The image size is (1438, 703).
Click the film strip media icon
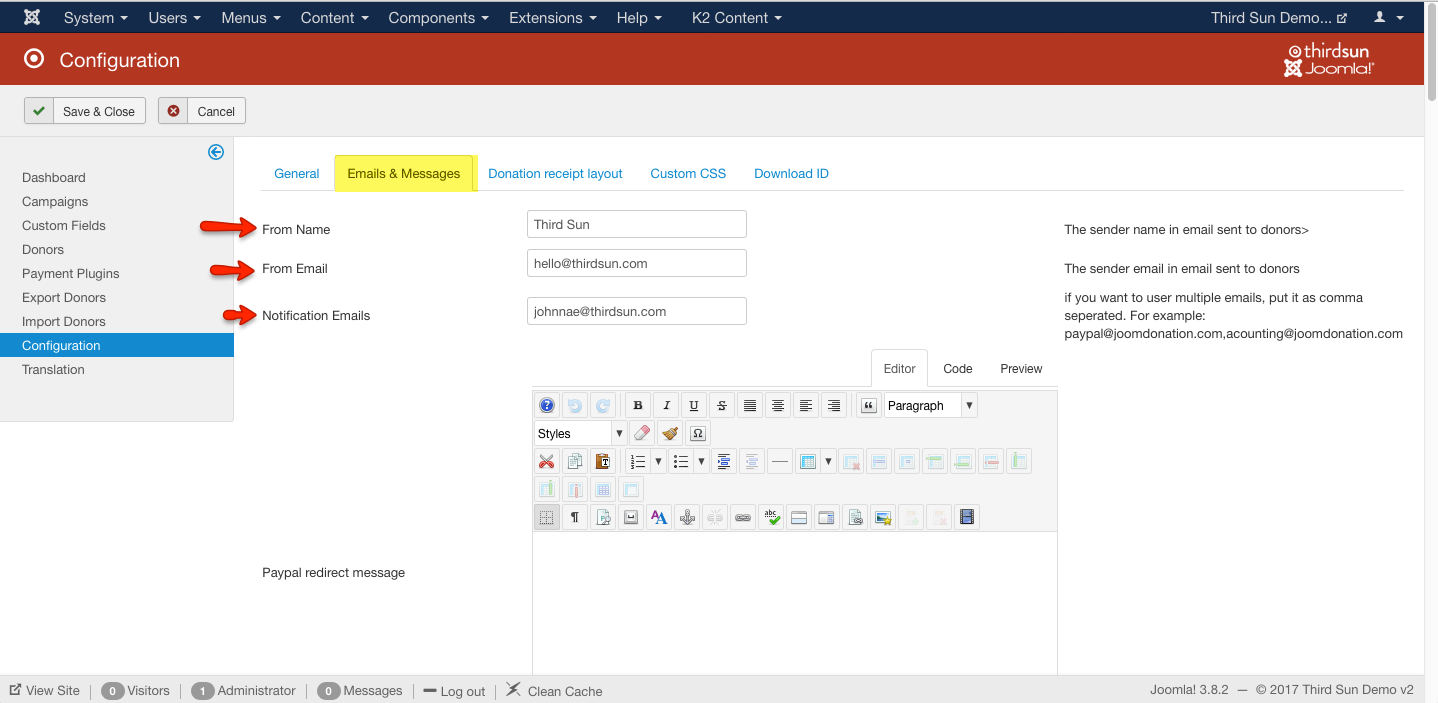tap(966, 518)
